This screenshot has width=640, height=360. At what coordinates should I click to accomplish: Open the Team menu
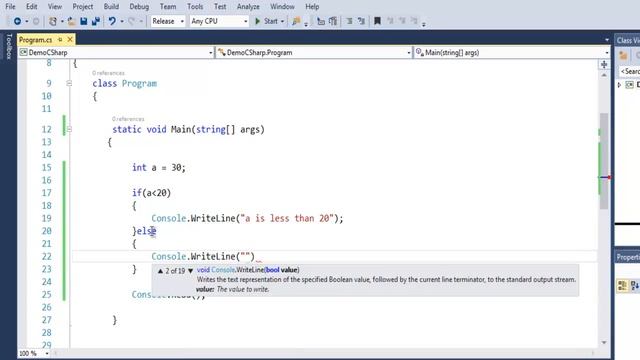tap(168, 7)
